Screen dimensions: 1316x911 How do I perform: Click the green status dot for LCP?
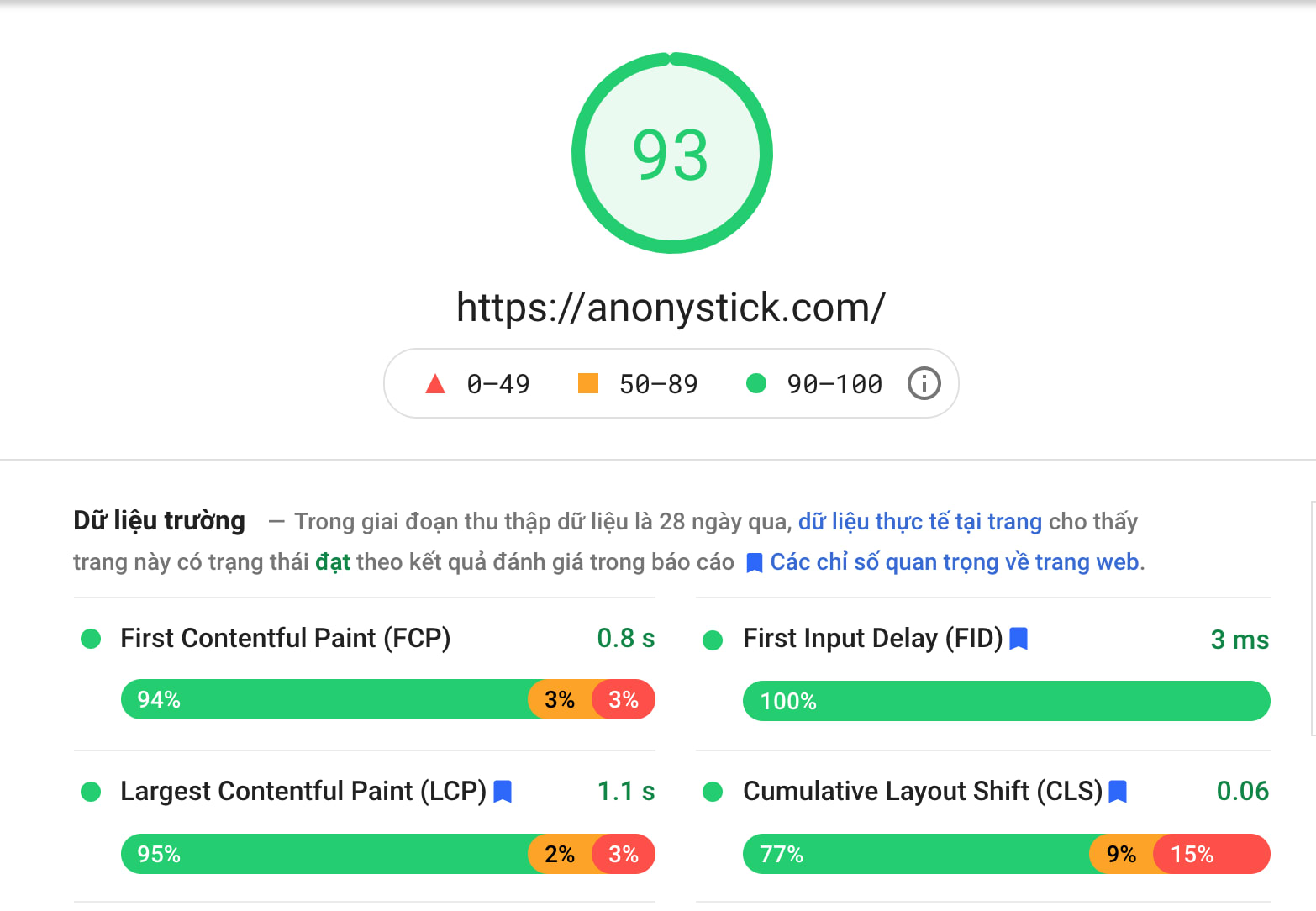pos(91,792)
